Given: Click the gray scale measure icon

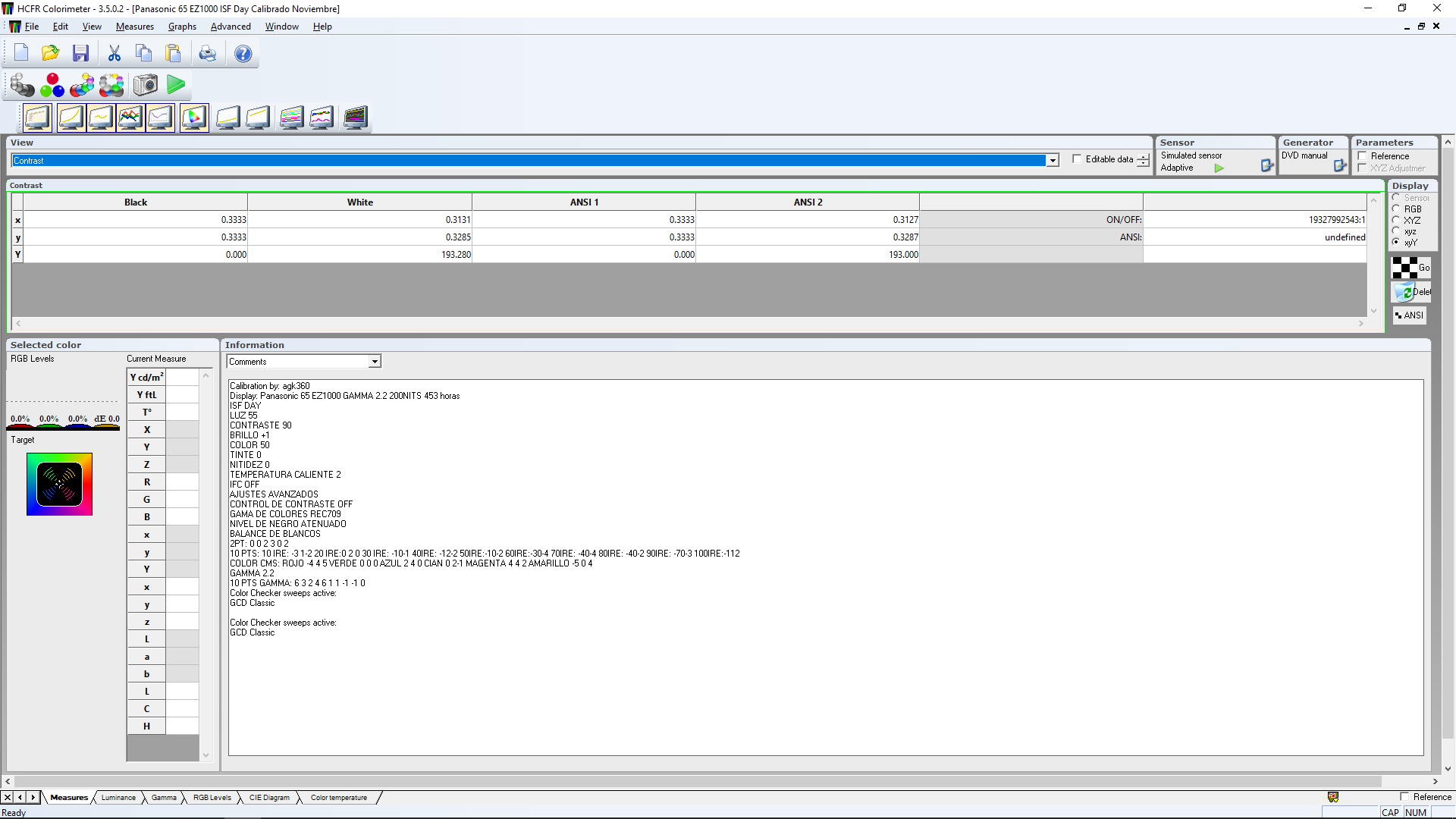Looking at the screenshot, I should (x=22, y=85).
